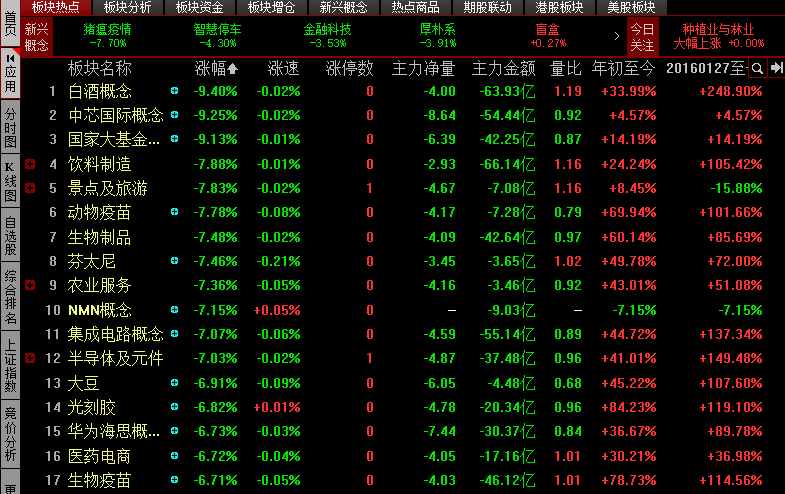Screen dimensions: 785x494
Task: Click the blue plus icon beside NMN概念
Action: click(x=174, y=310)
